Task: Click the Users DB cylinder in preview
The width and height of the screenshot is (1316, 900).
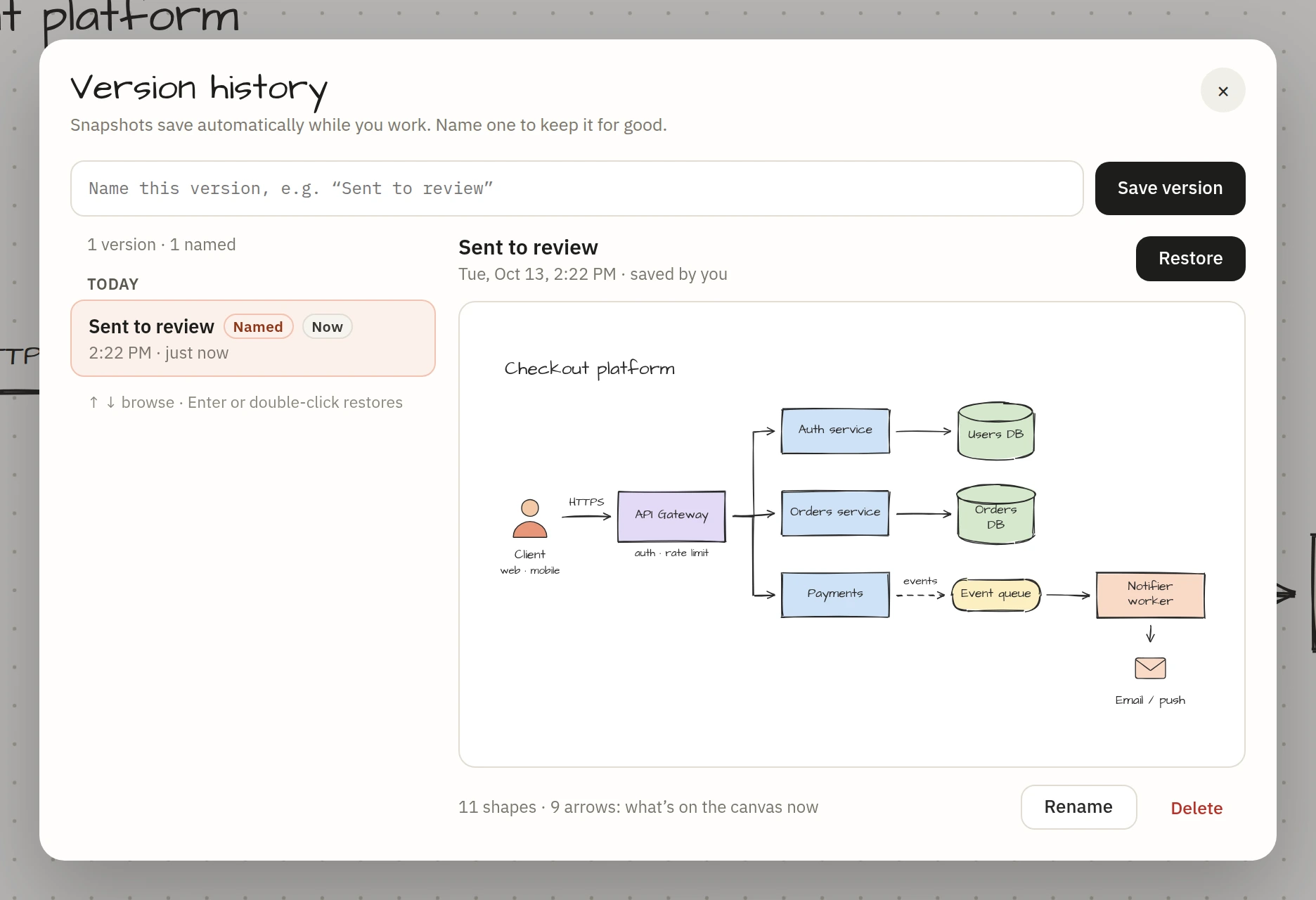Action: click(x=995, y=432)
